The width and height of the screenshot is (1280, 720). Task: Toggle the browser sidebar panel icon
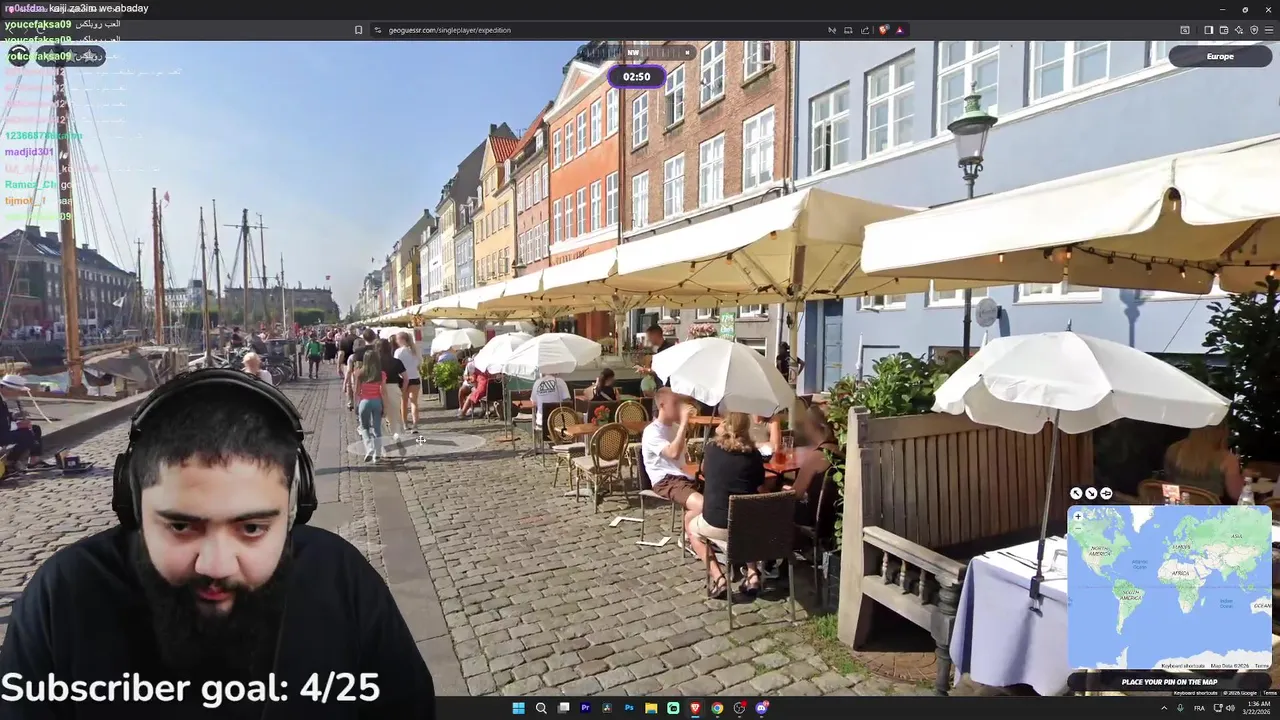pyautogui.click(x=1208, y=30)
